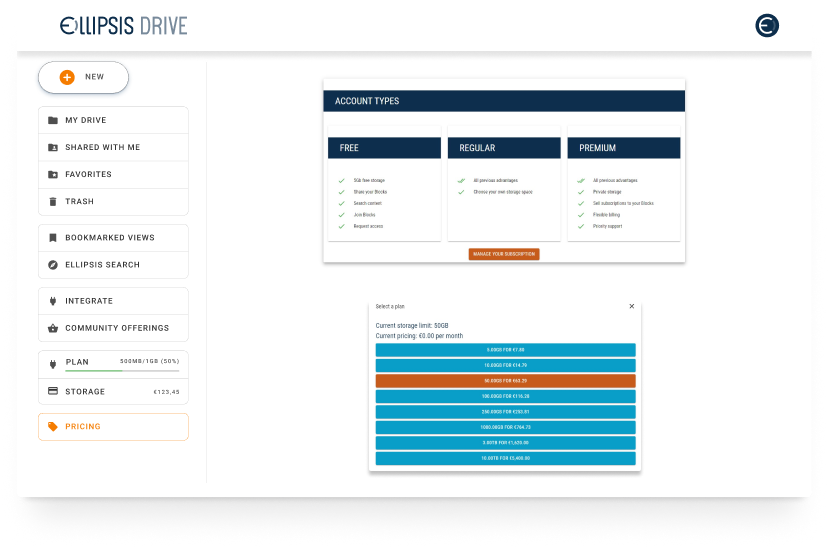This screenshot has height=549, width=829.
Task: Click the Pricing tag icon
Action: pyautogui.click(x=53, y=426)
